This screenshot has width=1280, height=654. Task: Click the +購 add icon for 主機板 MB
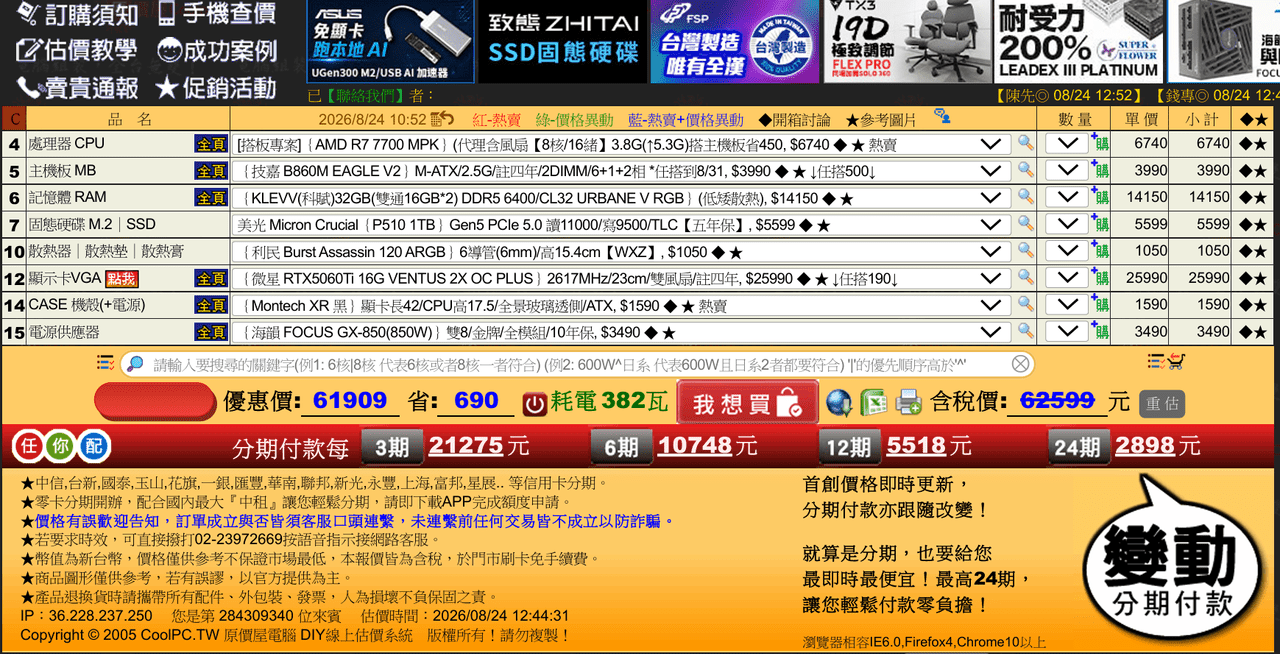click(1100, 170)
